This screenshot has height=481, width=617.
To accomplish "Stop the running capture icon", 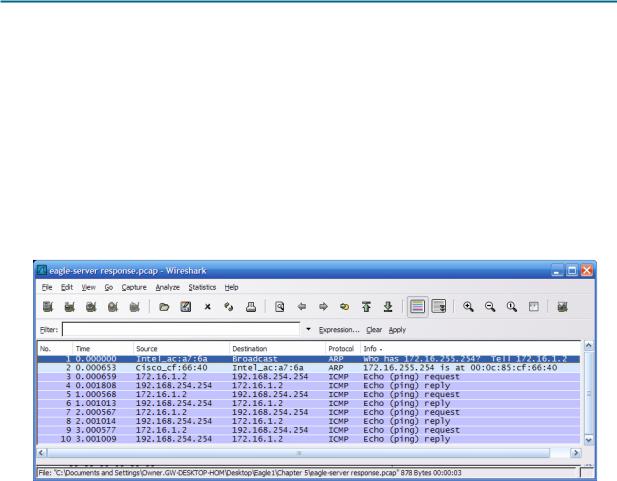I will [113, 307].
